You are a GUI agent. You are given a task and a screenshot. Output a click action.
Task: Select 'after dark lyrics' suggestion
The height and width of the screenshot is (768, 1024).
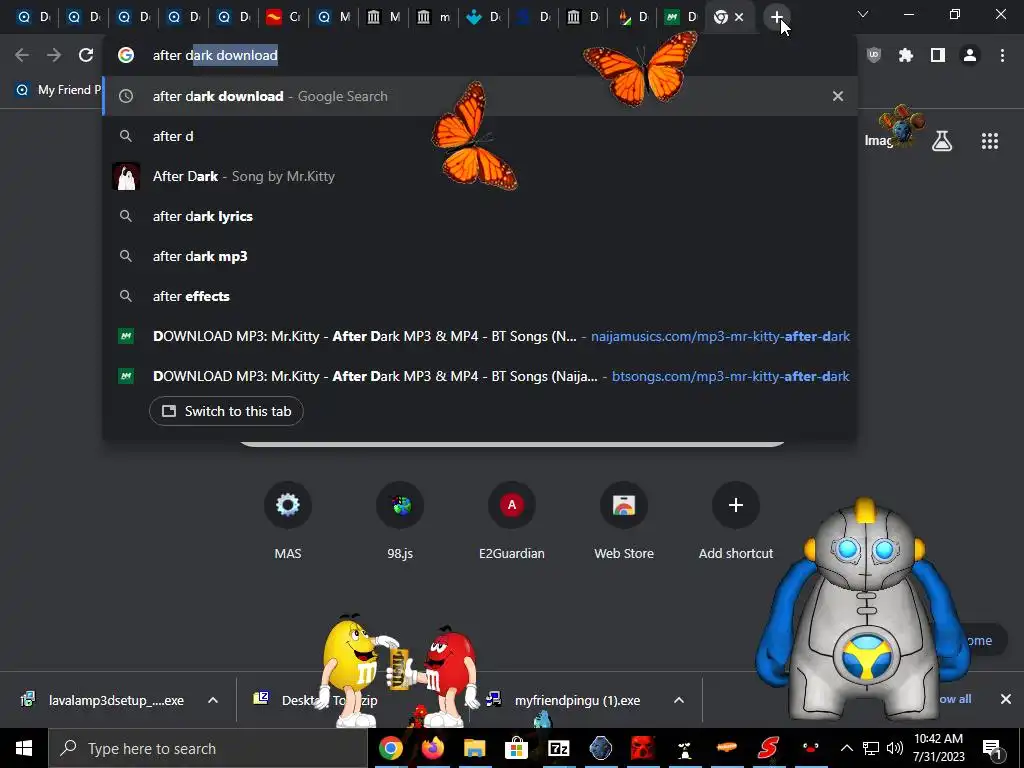click(x=480, y=216)
